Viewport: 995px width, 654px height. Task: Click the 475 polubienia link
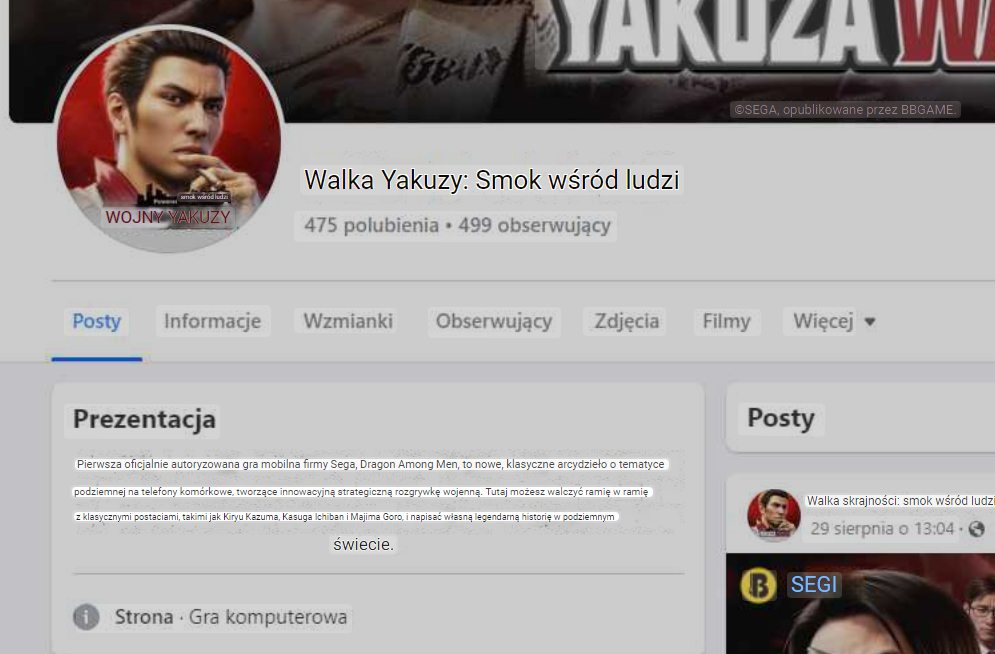coord(371,225)
